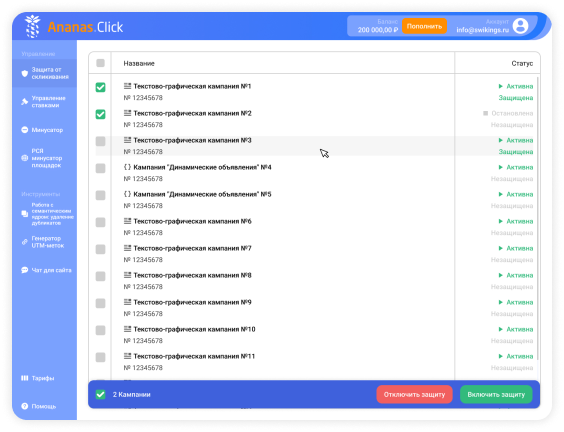Open Защита от скликивания section
This screenshot has width=564, height=432.
[44, 73]
